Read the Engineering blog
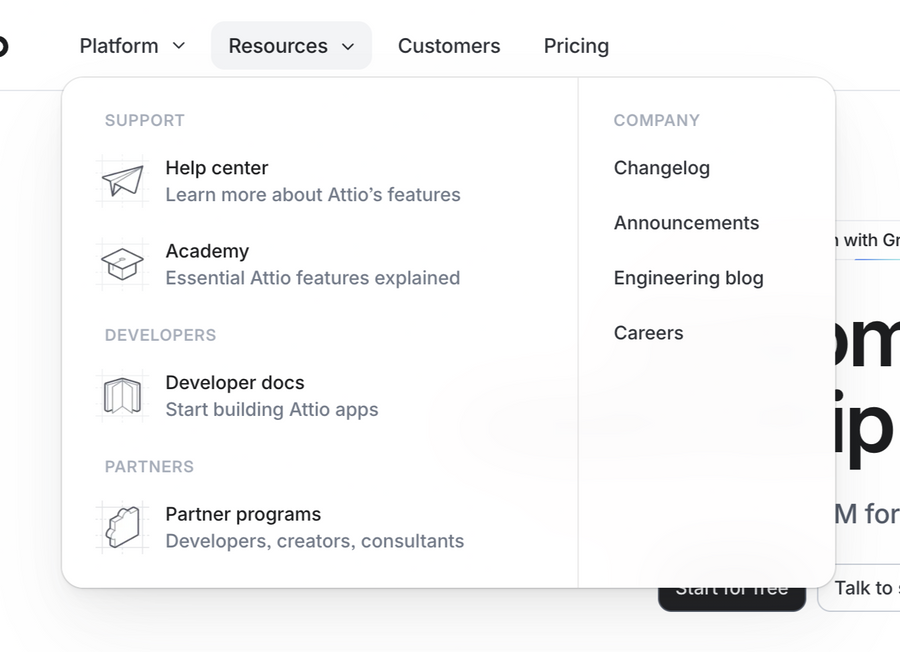 [x=688, y=278]
